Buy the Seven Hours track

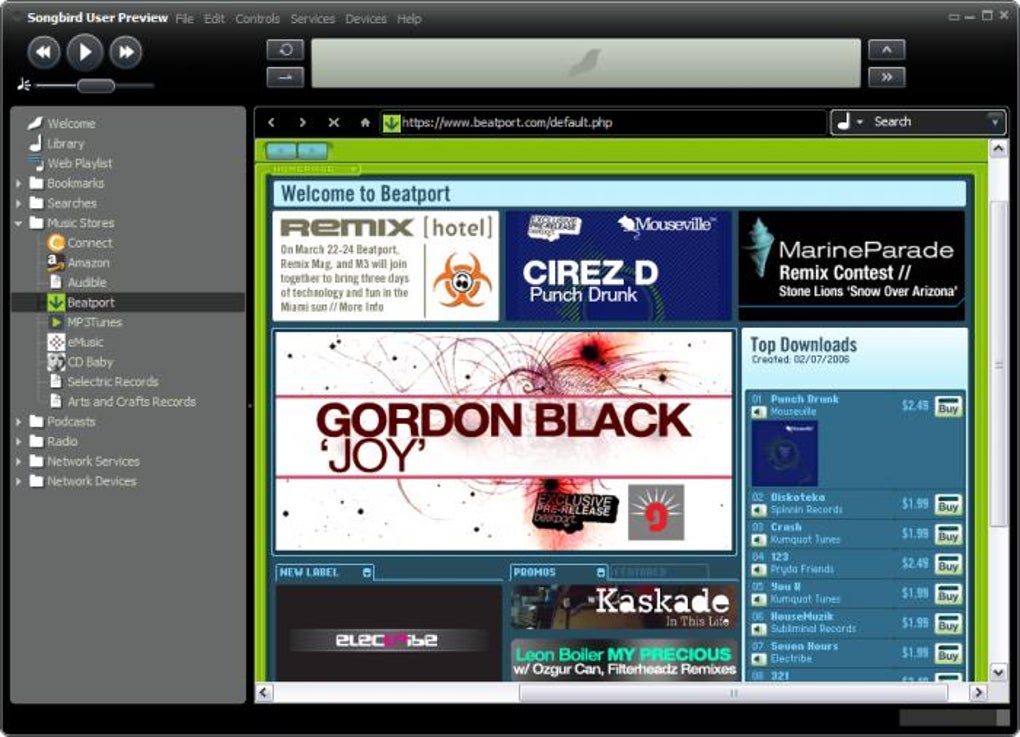click(948, 654)
